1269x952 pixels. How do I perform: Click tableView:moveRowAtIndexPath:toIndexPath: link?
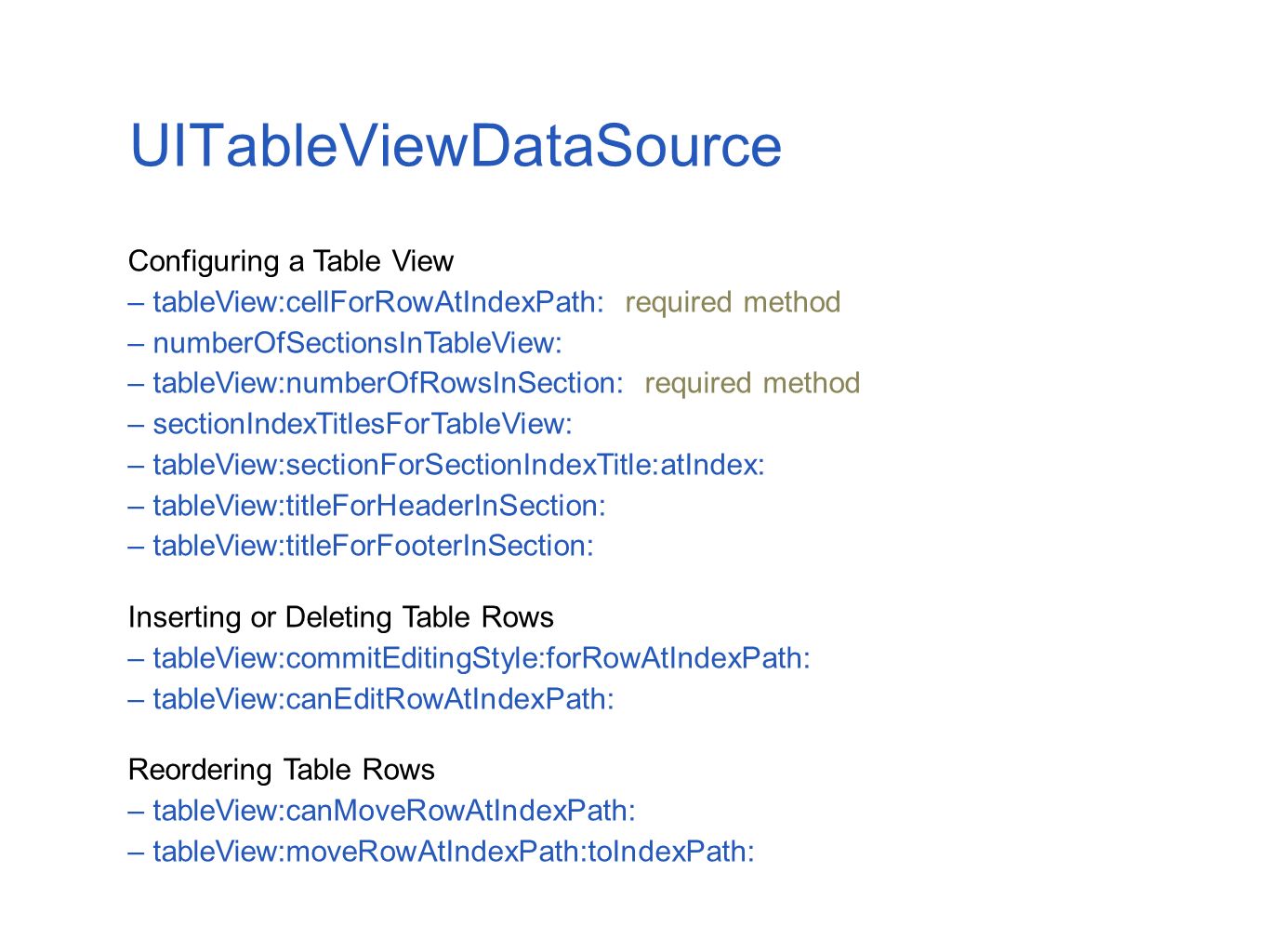tap(454, 852)
